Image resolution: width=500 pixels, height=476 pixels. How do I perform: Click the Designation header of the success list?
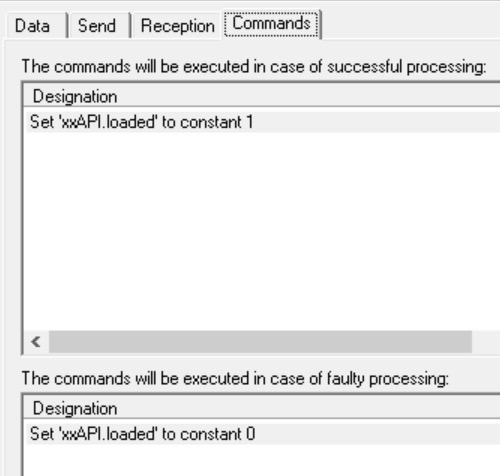(75, 97)
